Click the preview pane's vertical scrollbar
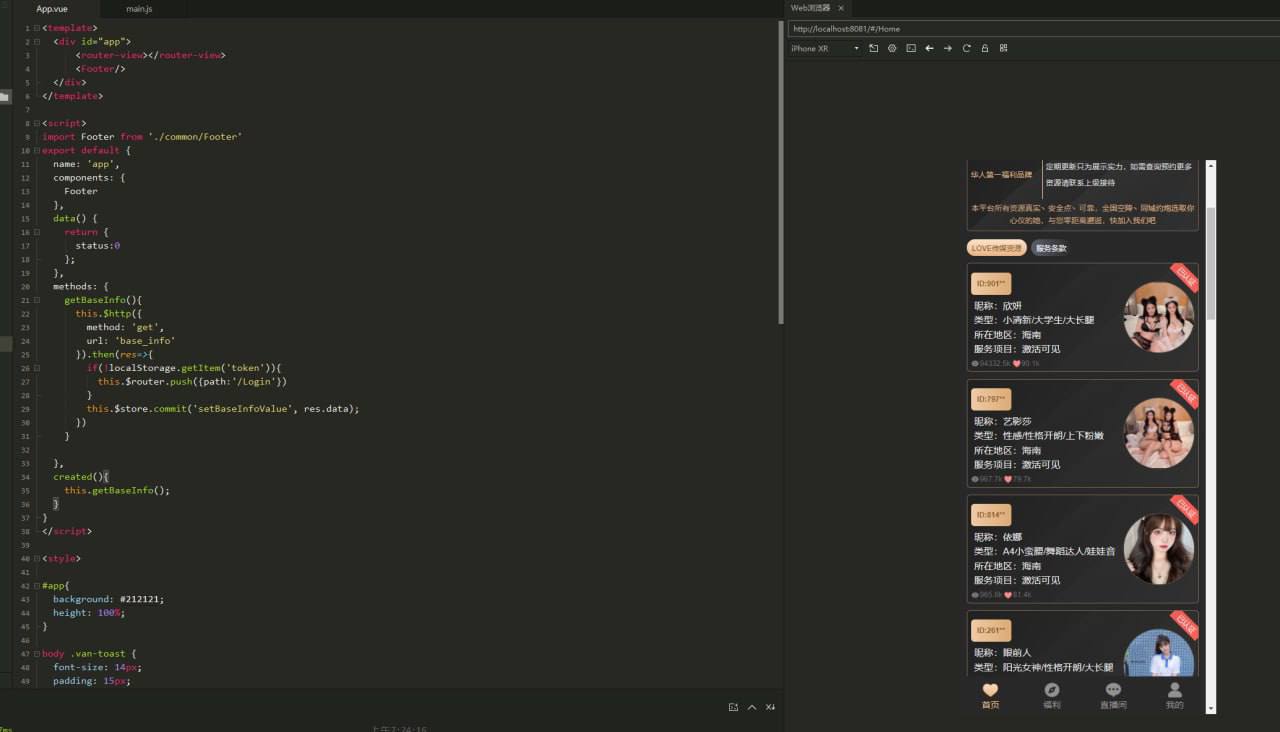Screen dimensions: 1280x732 coord(1211,262)
